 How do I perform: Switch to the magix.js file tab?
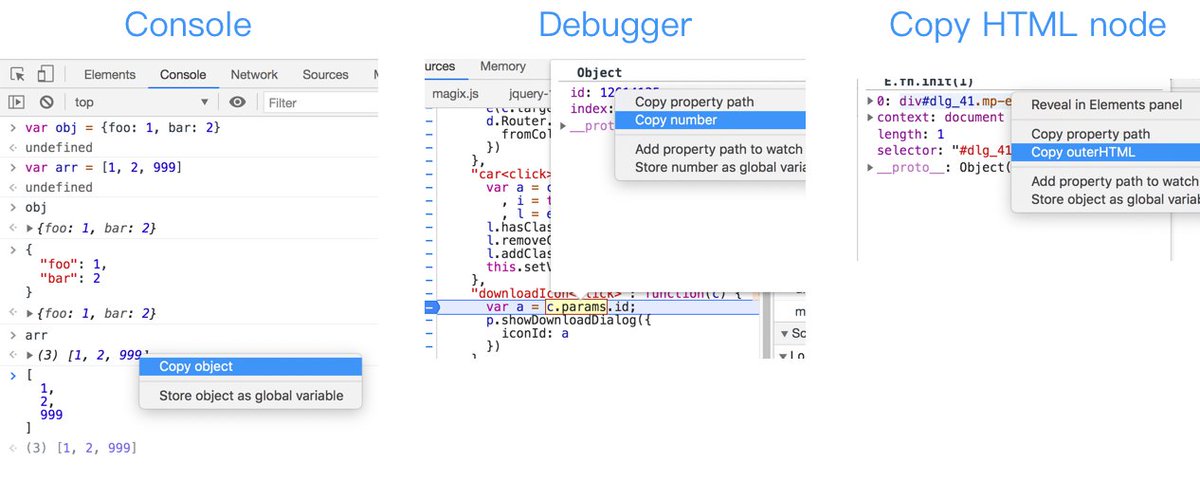457,93
